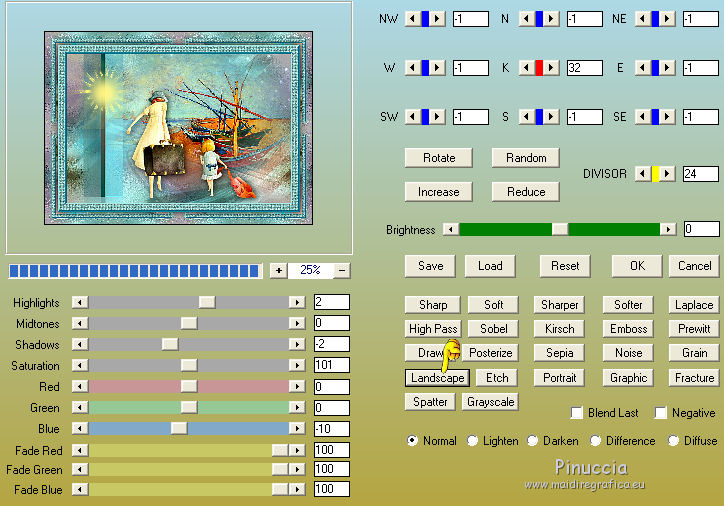Viewport: 724px width, 506px height.
Task: Click Green slider left arrow
Action: [80, 407]
